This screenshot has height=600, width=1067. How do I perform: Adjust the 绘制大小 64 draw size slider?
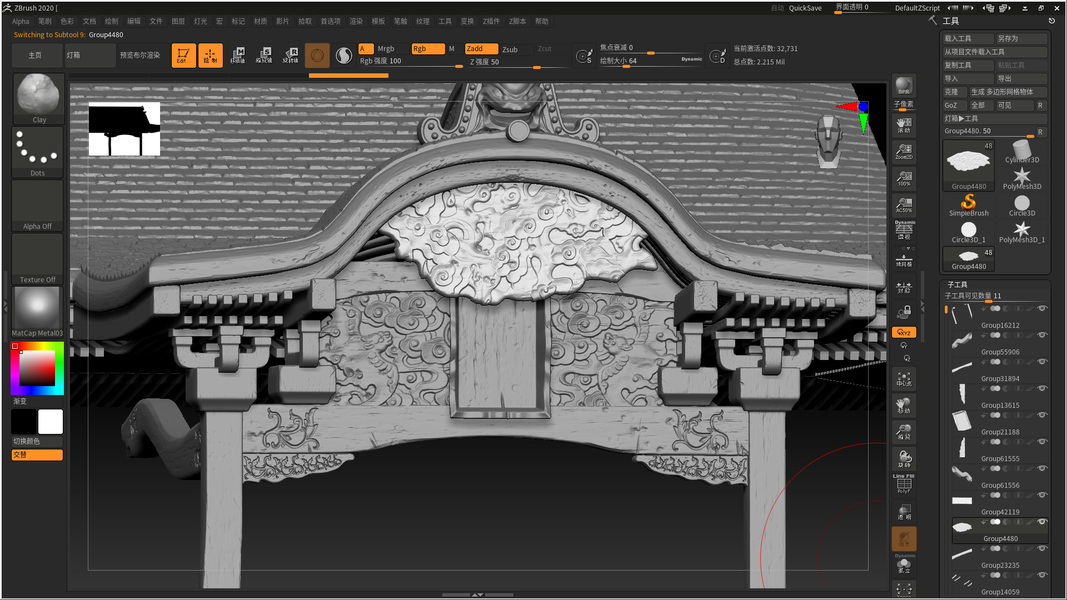(x=650, y=61)
